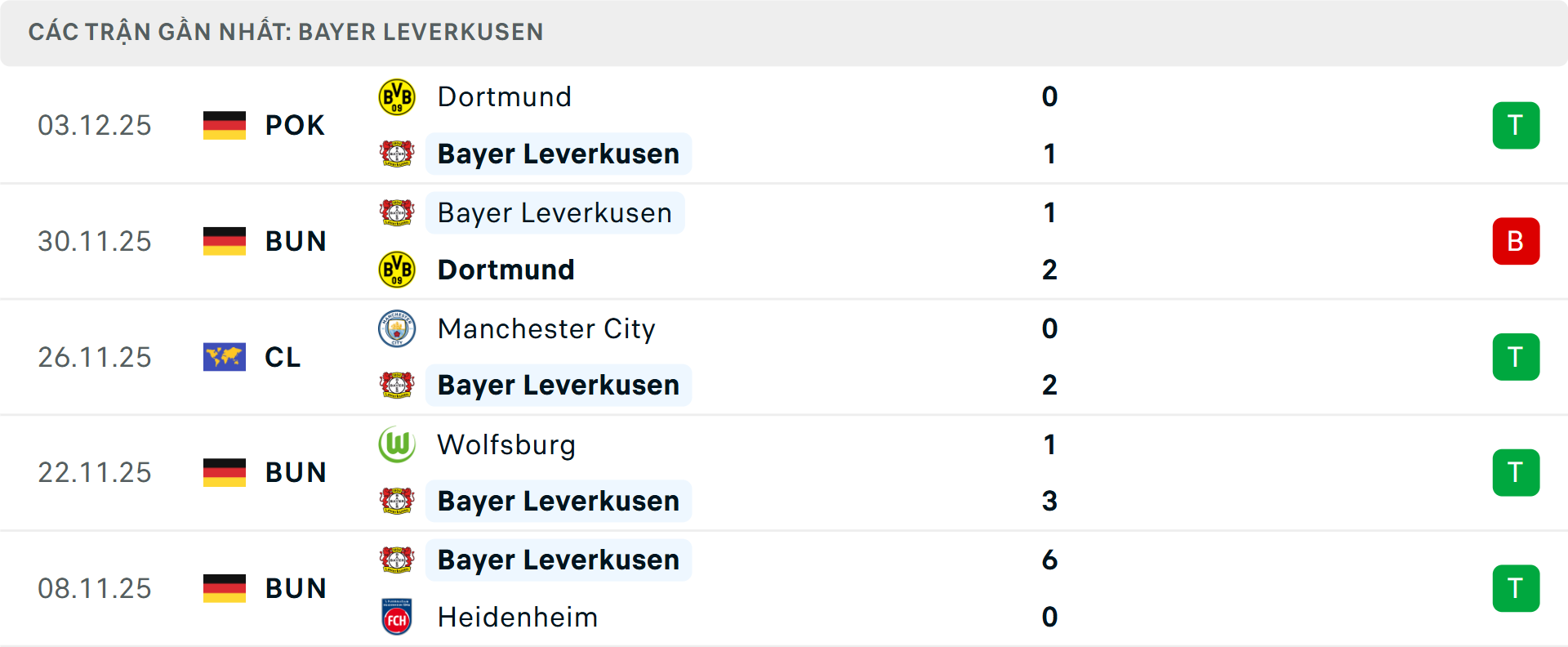Viewport: 1568px width, 647px height.
Task: Open the Bayer Leverkusen team page from the CL match
Action: click(559, 385)
